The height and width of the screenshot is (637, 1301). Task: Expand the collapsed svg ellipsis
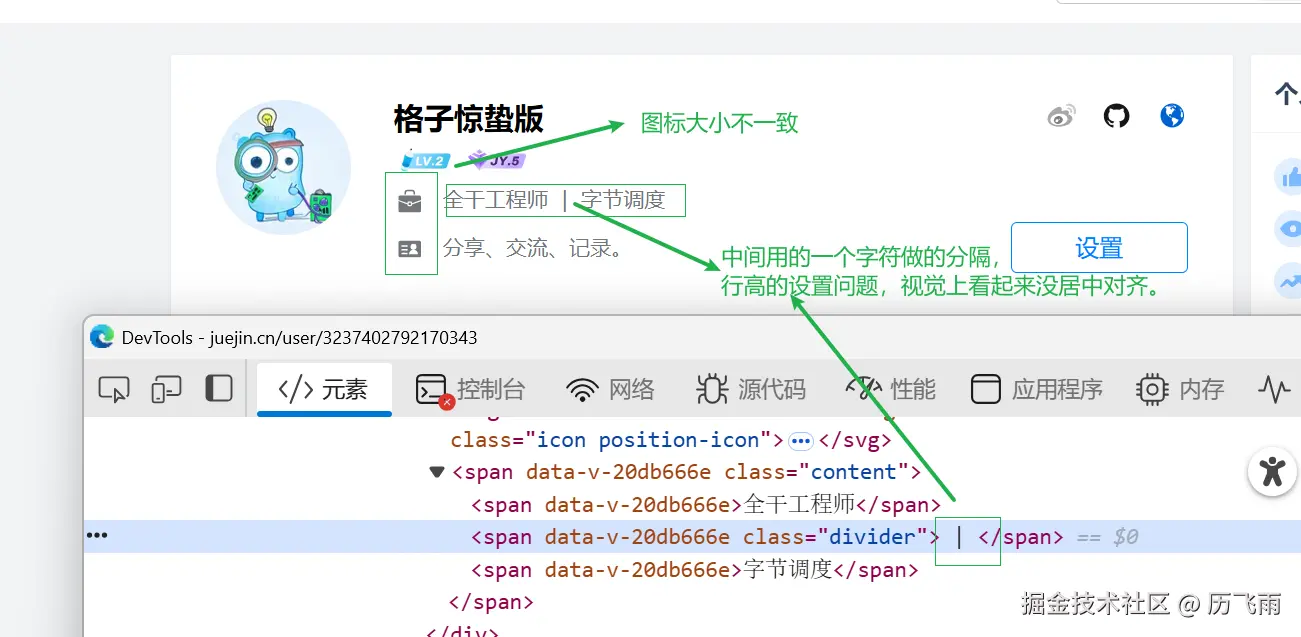tap(800, 440)
